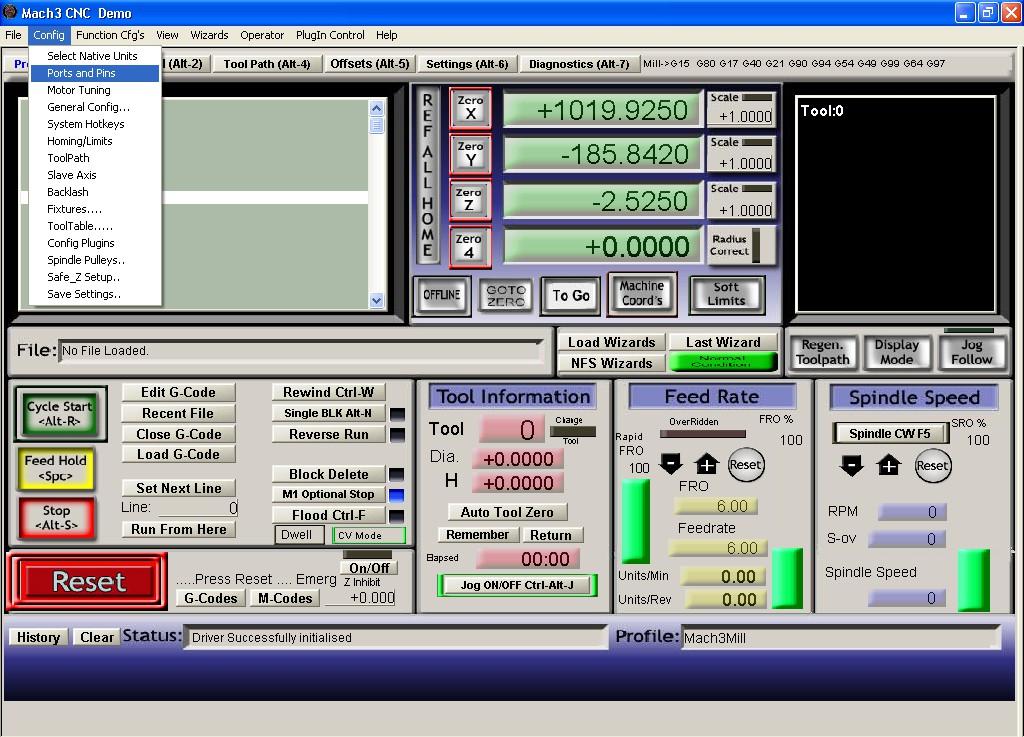This screenshot has height=737, width=1024.
Task: Click the Auto Tool Zero button
Action: (507, 512)
